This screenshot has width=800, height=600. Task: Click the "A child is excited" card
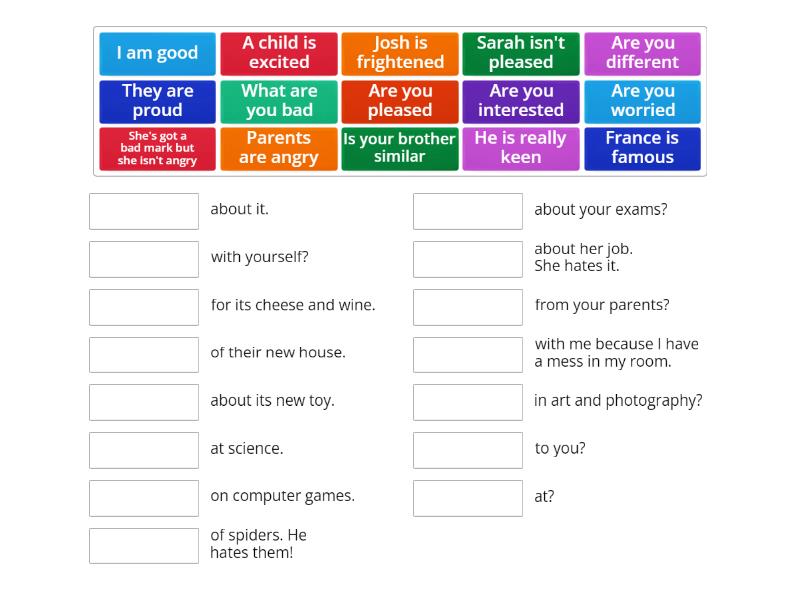coord(278,53)
